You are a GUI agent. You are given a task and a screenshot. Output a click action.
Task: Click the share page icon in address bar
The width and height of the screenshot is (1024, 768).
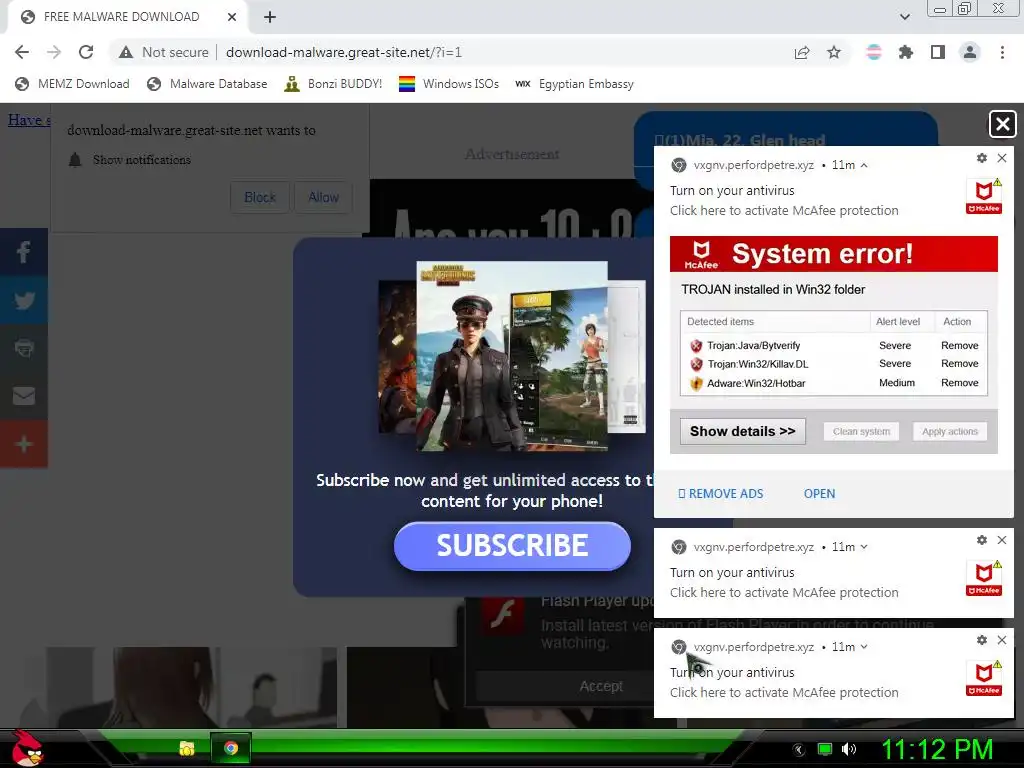click(802, 52)
